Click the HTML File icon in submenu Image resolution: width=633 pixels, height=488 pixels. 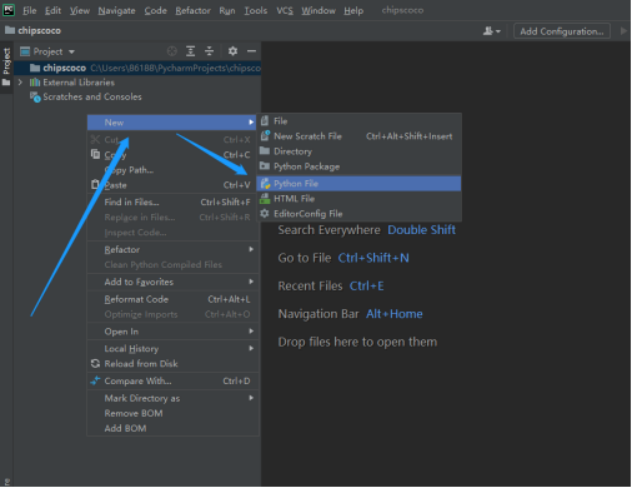click(265, 198)
